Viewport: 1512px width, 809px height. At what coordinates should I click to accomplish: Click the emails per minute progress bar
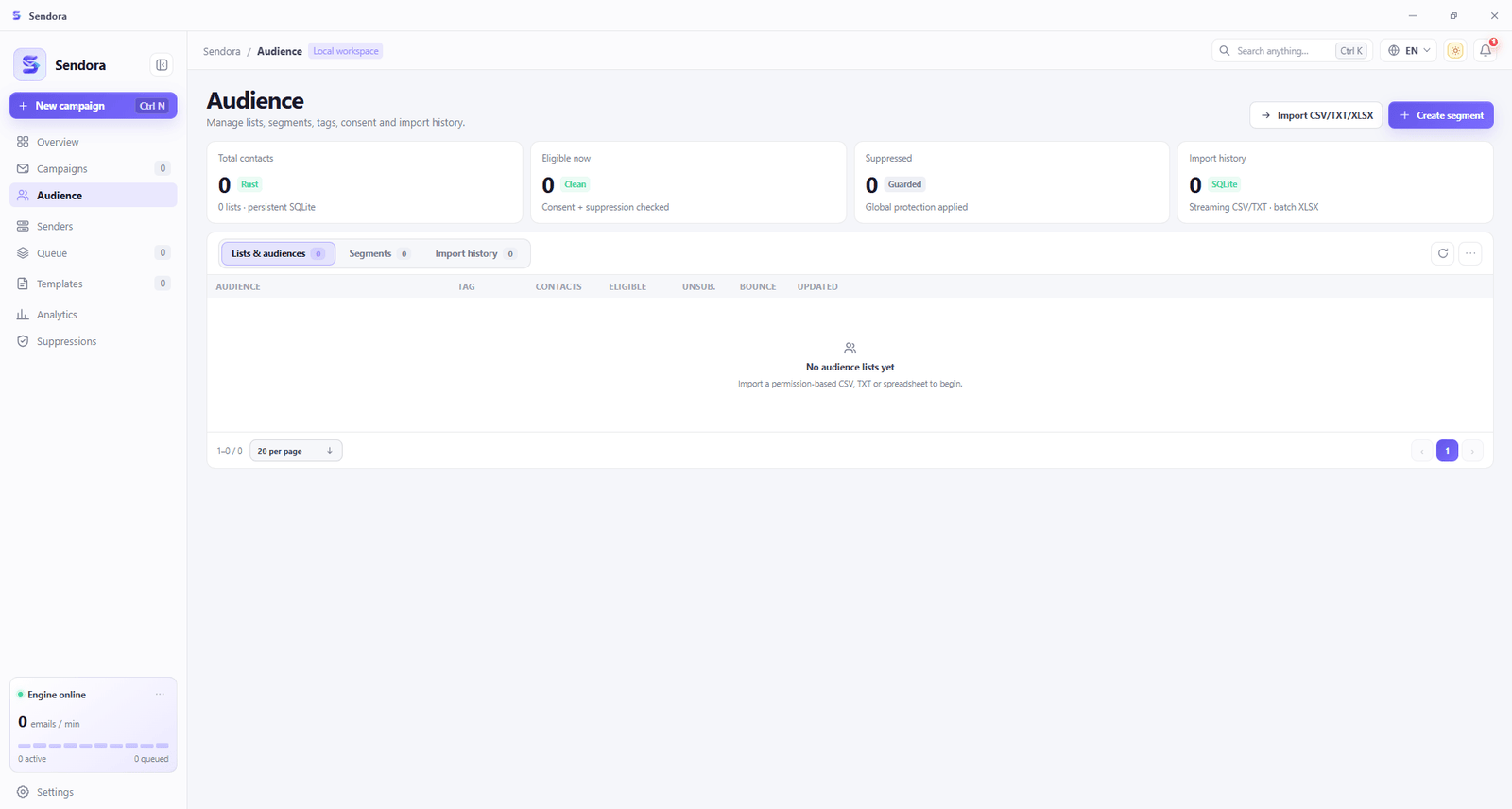tap(94, 746)
